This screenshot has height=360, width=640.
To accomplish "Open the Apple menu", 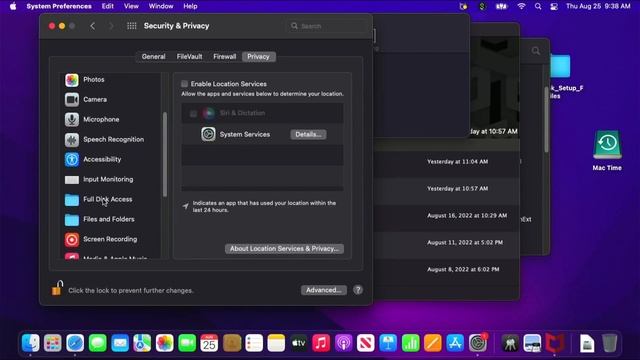I will 13,6.
